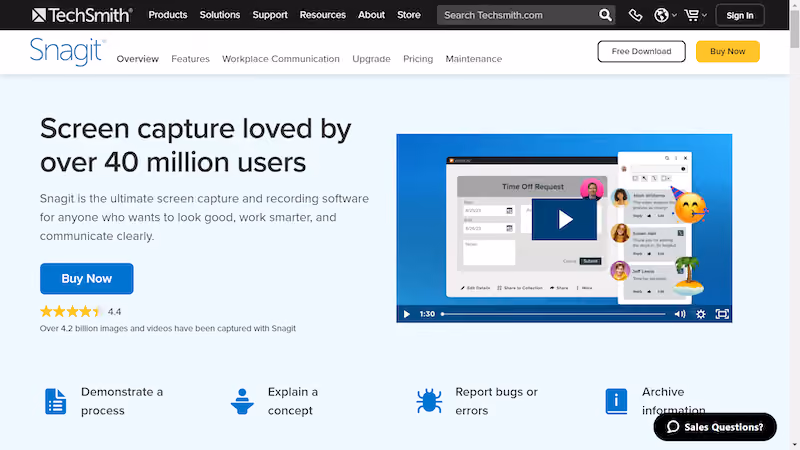
Task: Click the 1:30 video duration
Action: coord(427,314)
